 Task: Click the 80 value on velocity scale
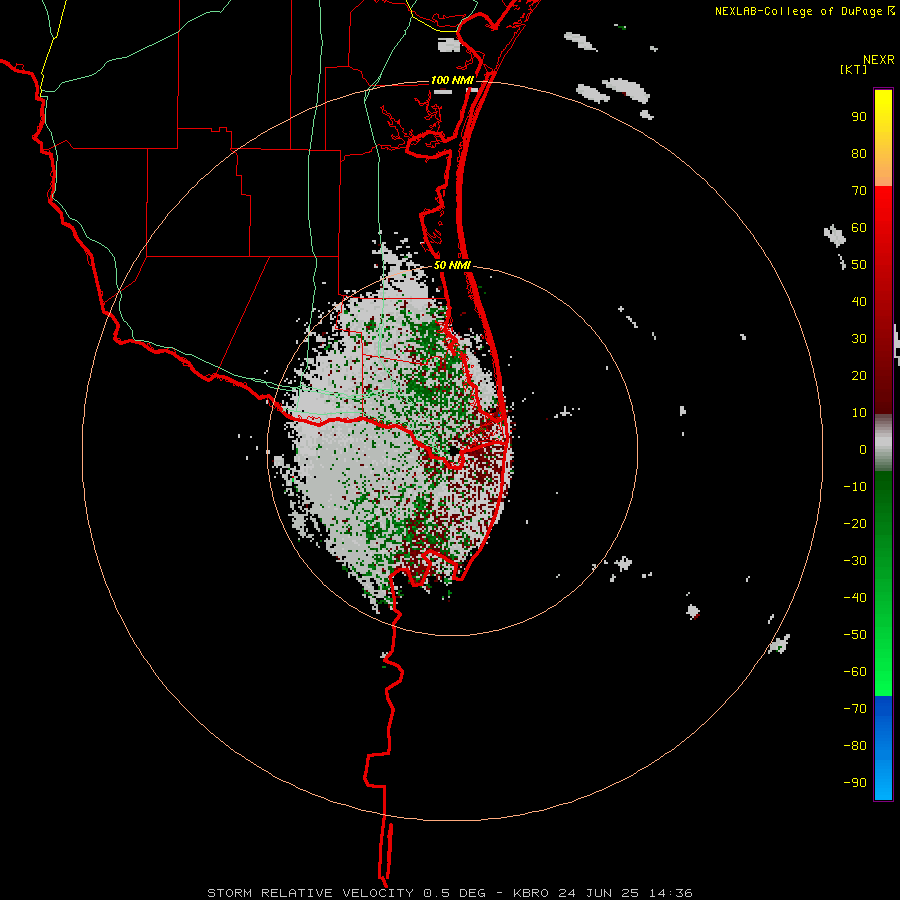[859, 153]
